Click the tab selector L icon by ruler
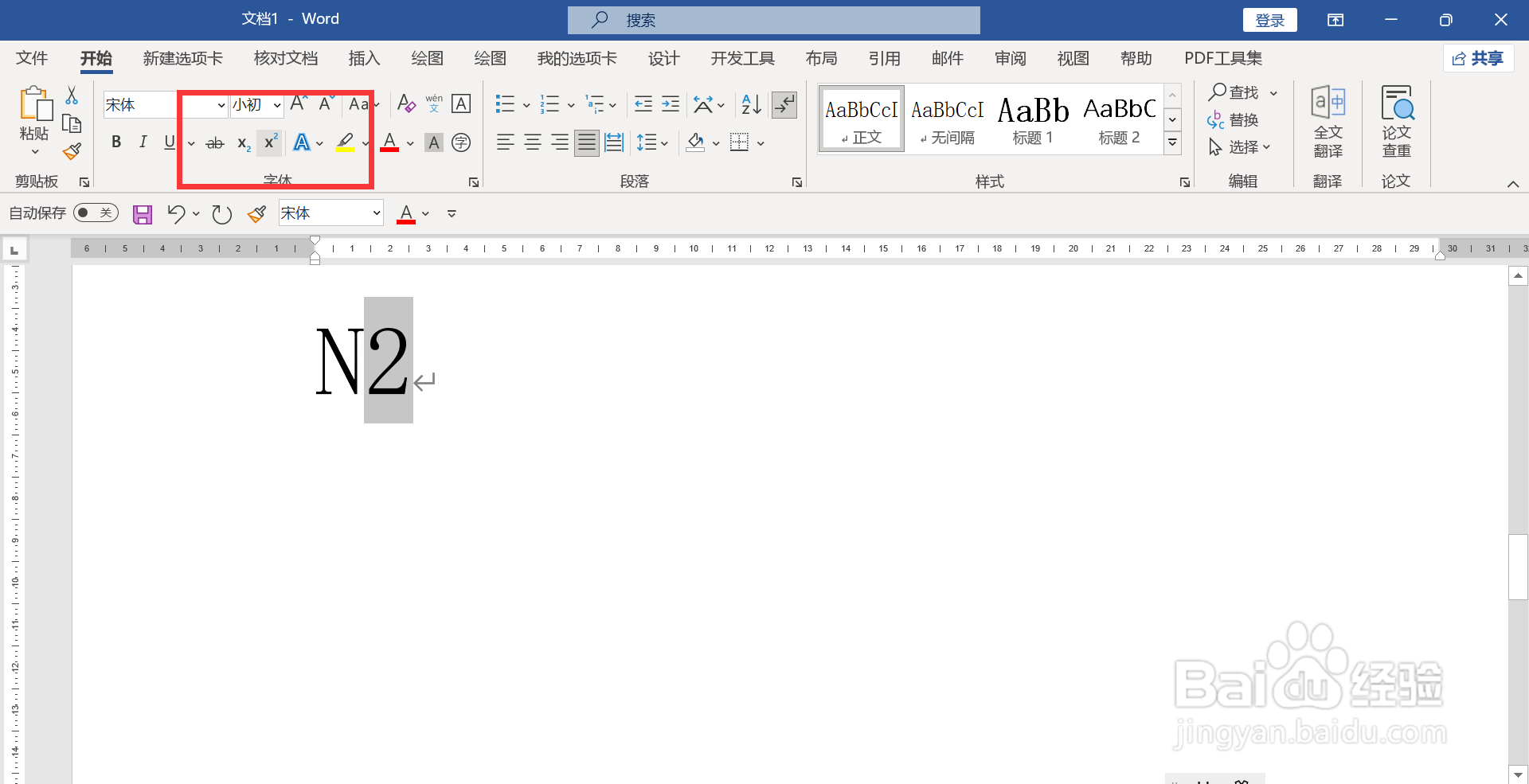The image size is (1529, 784). (x=14, y=250)
